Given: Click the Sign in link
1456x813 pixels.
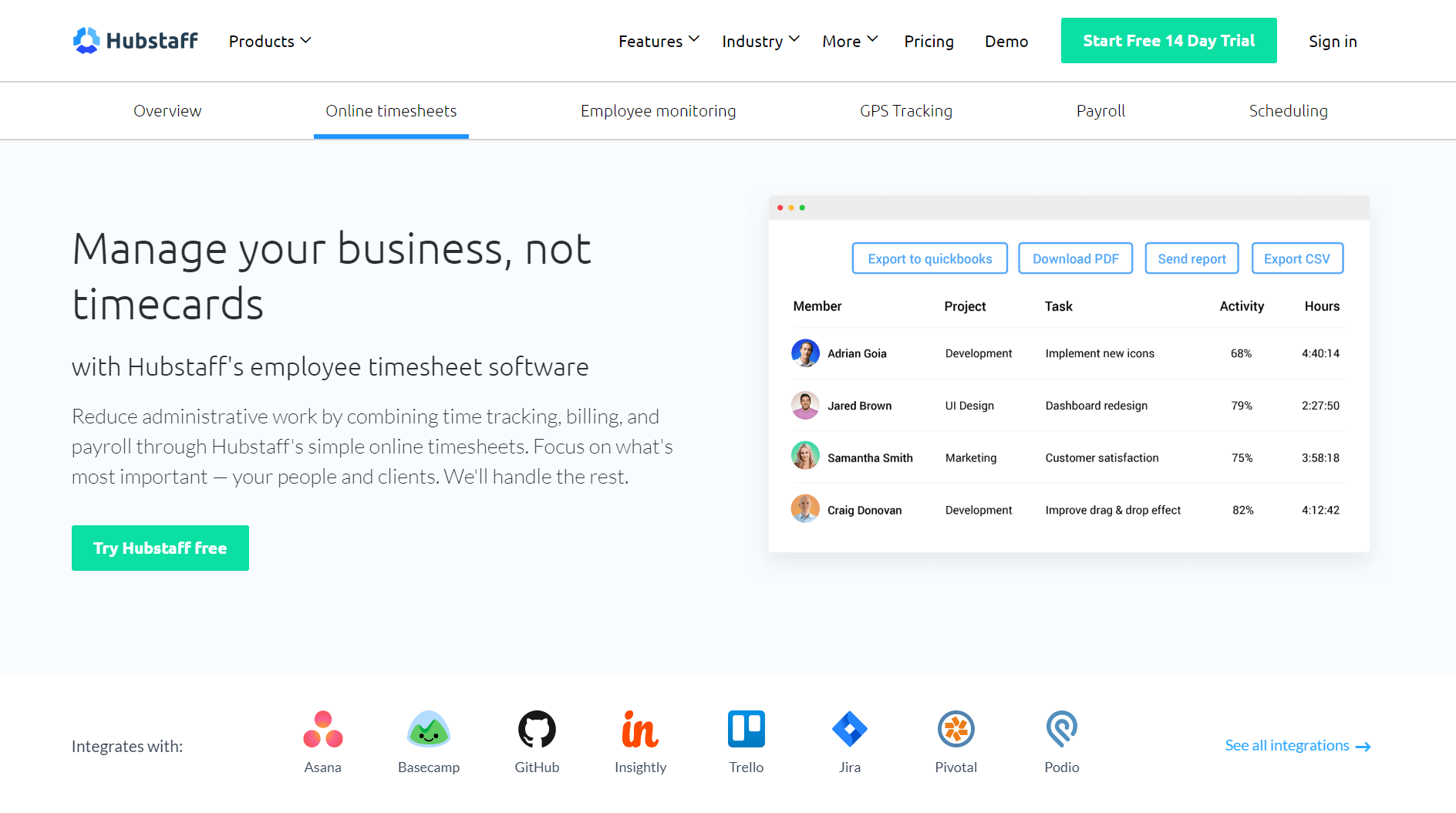Looking at the screenshot, I should (x=1333, y=41).
